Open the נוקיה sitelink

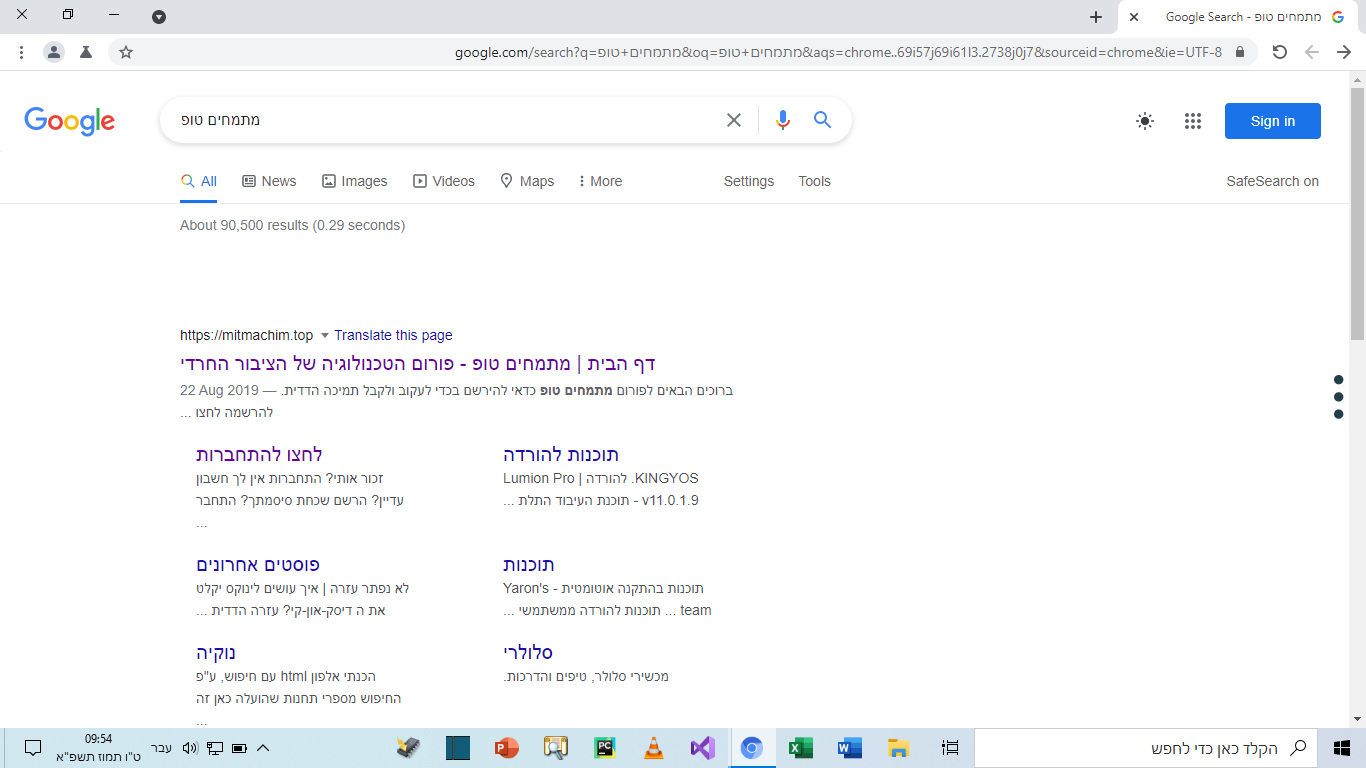pyautogui.click(x=216, y=653)
